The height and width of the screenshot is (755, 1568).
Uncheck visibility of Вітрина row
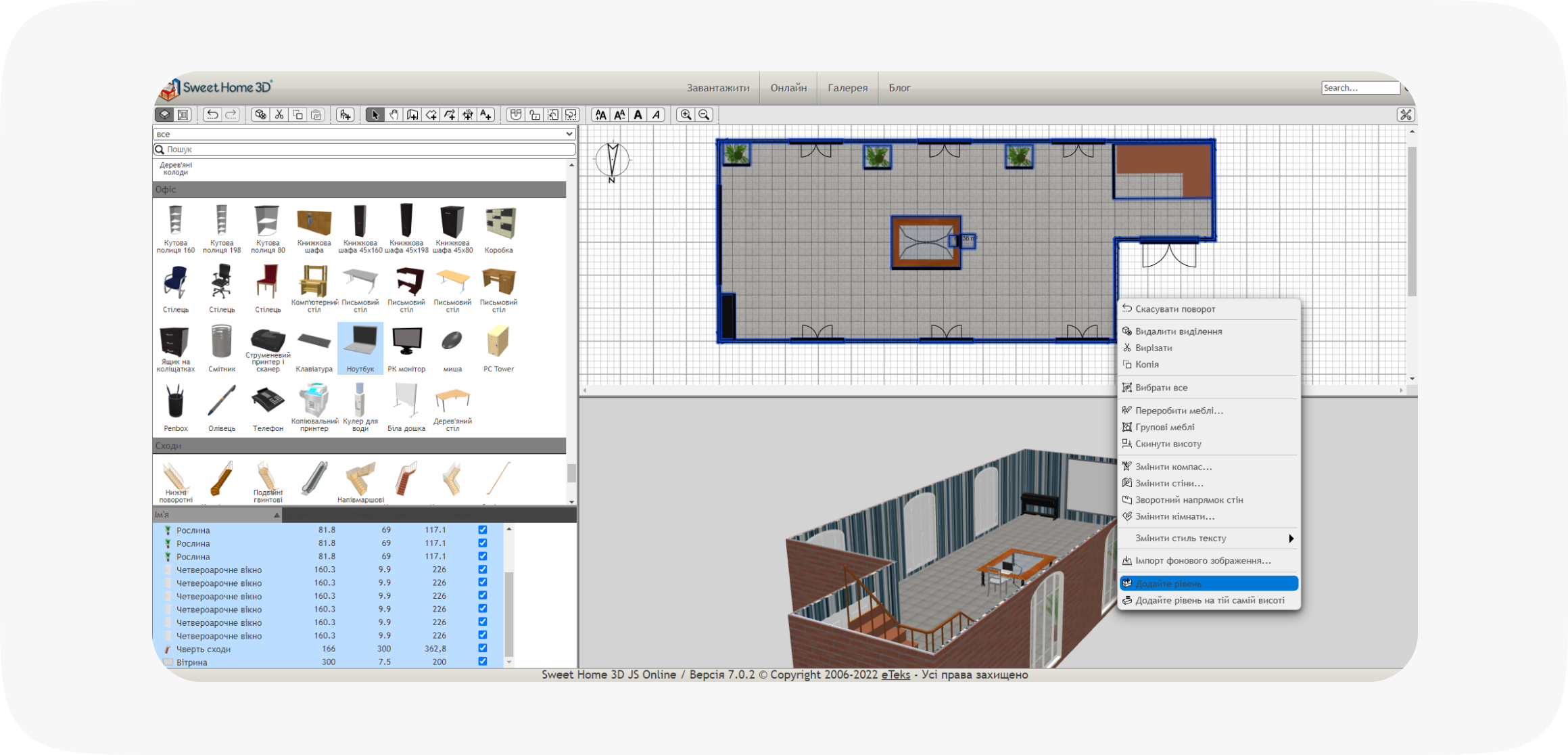click(482, 662)
